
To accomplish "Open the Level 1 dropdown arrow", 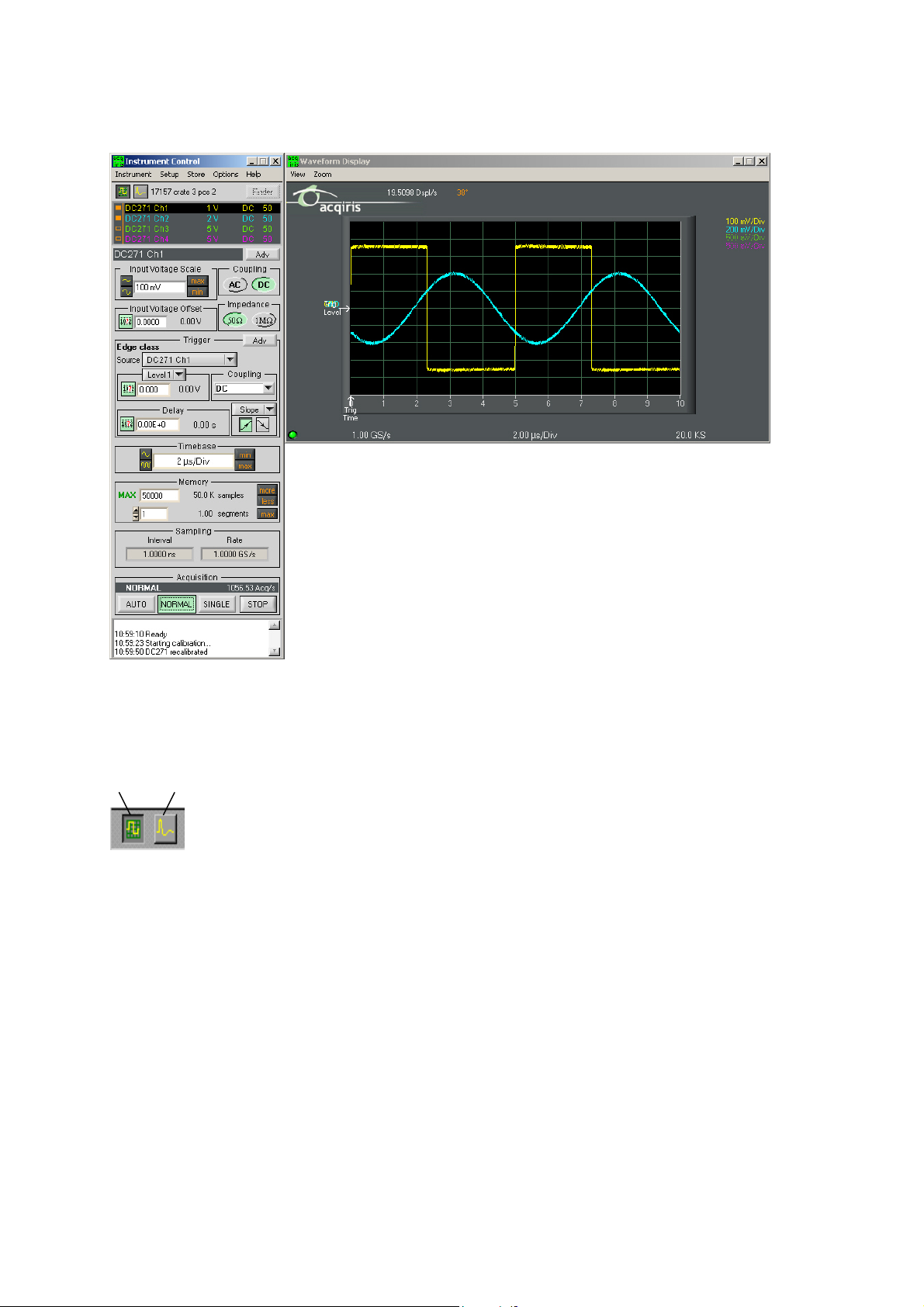I will (179, 375).
